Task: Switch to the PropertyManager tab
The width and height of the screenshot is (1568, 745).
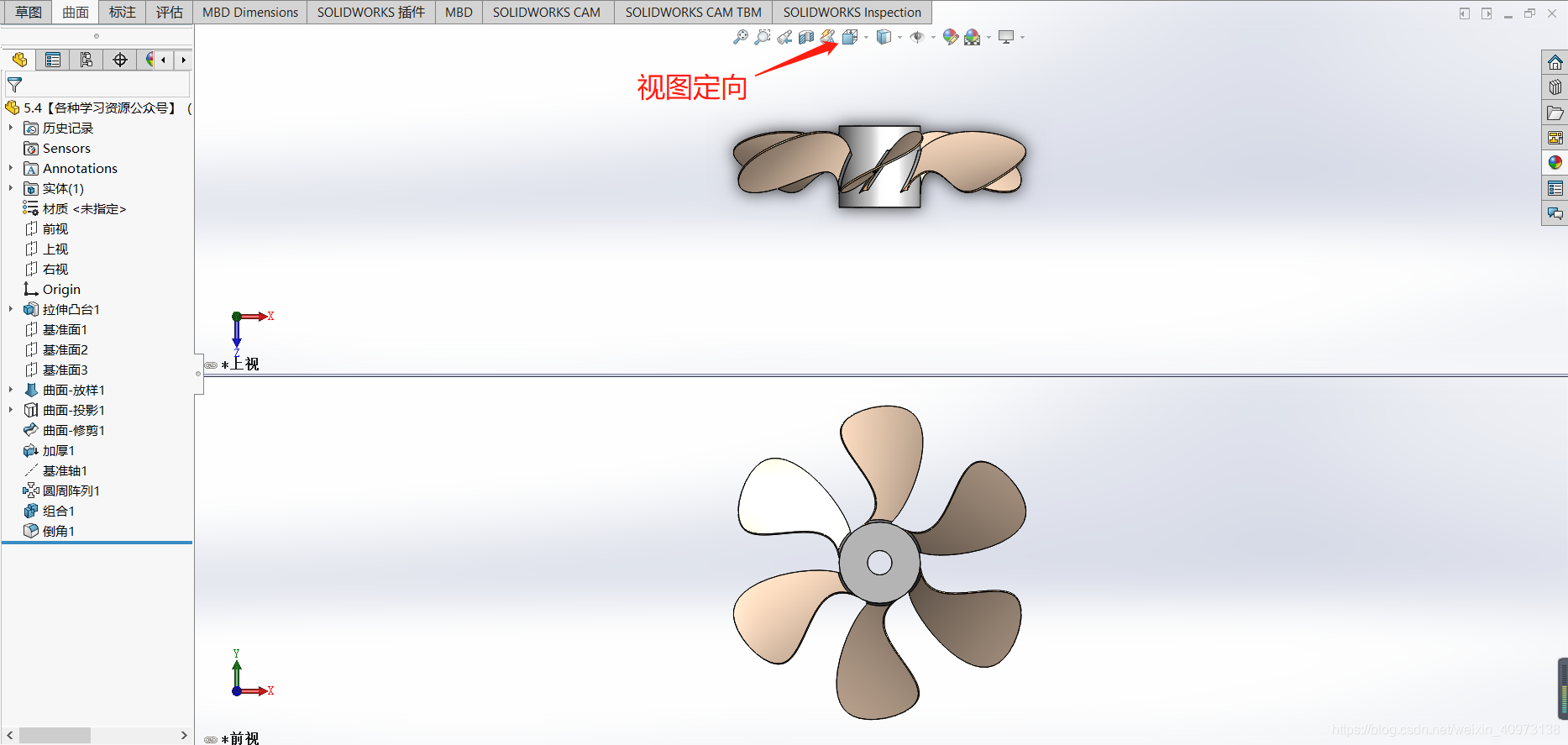Action: point(53,60)
